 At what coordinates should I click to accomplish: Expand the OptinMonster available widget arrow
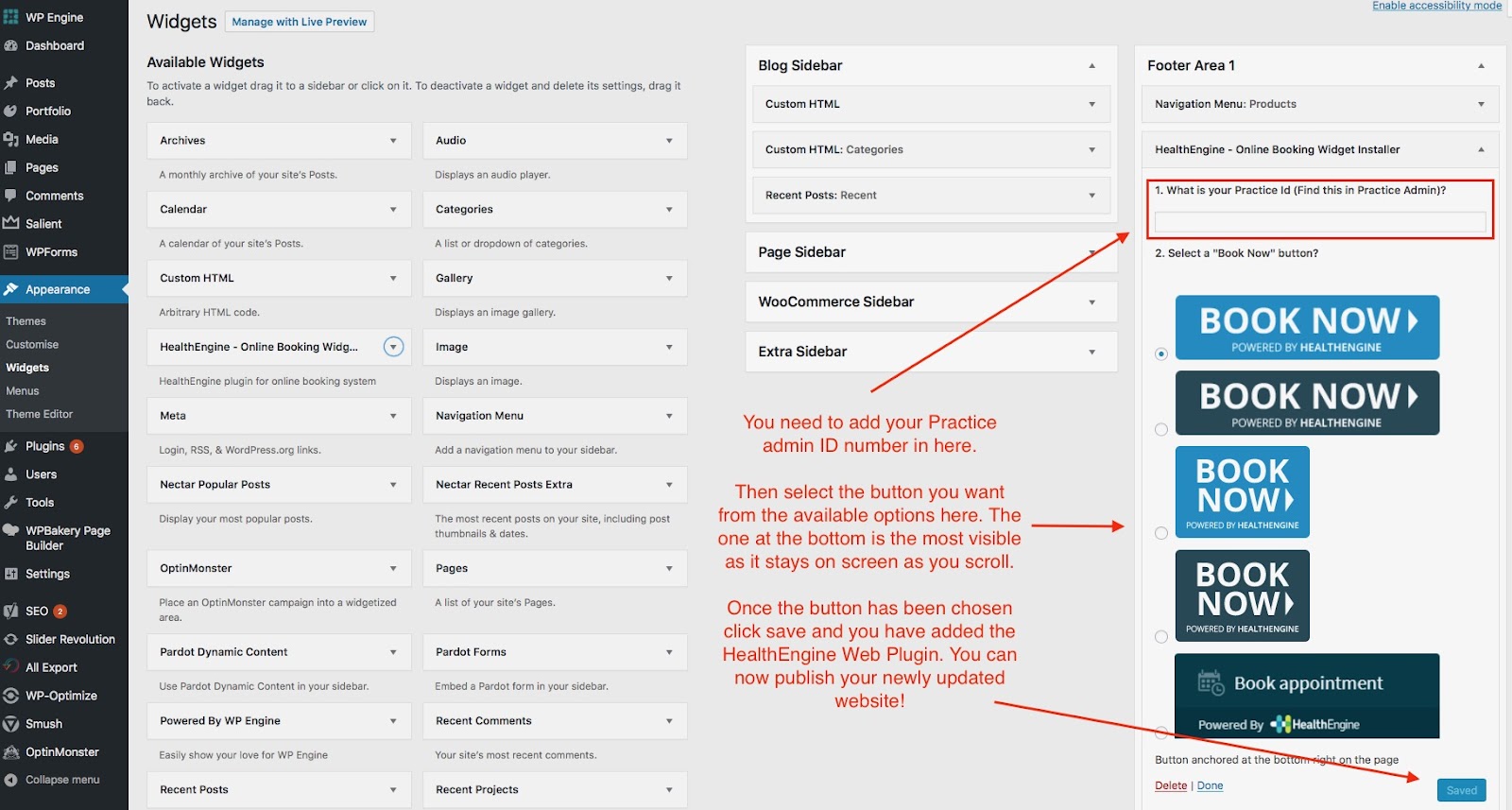[393, 569]
